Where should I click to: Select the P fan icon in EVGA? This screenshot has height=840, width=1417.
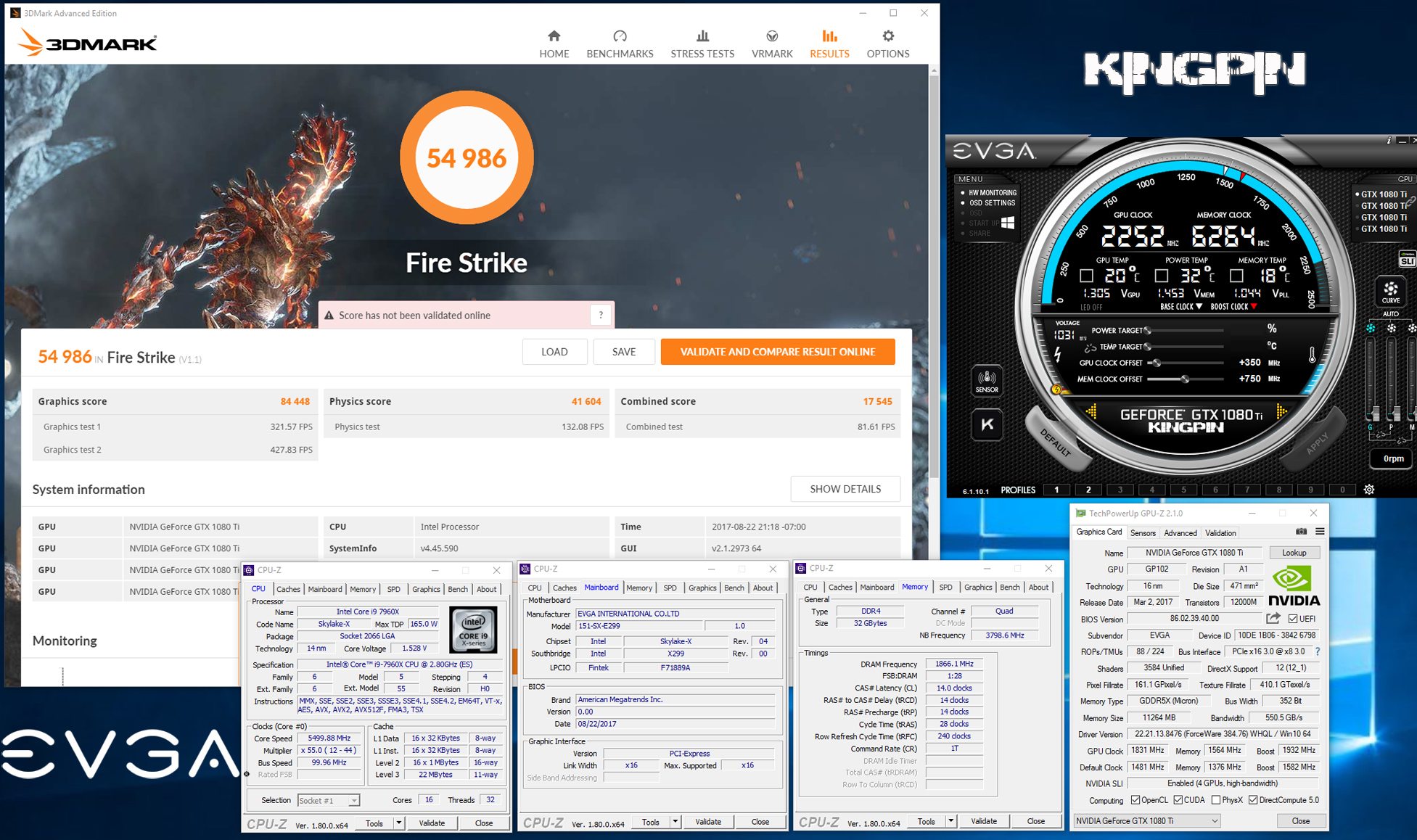pos(1391,329)
